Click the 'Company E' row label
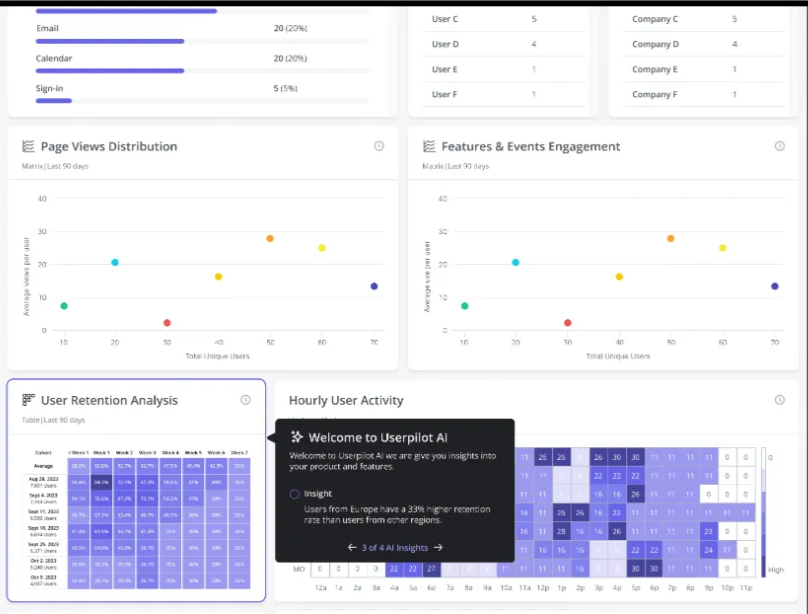This screenshot has height=614, width=808. 655,69
